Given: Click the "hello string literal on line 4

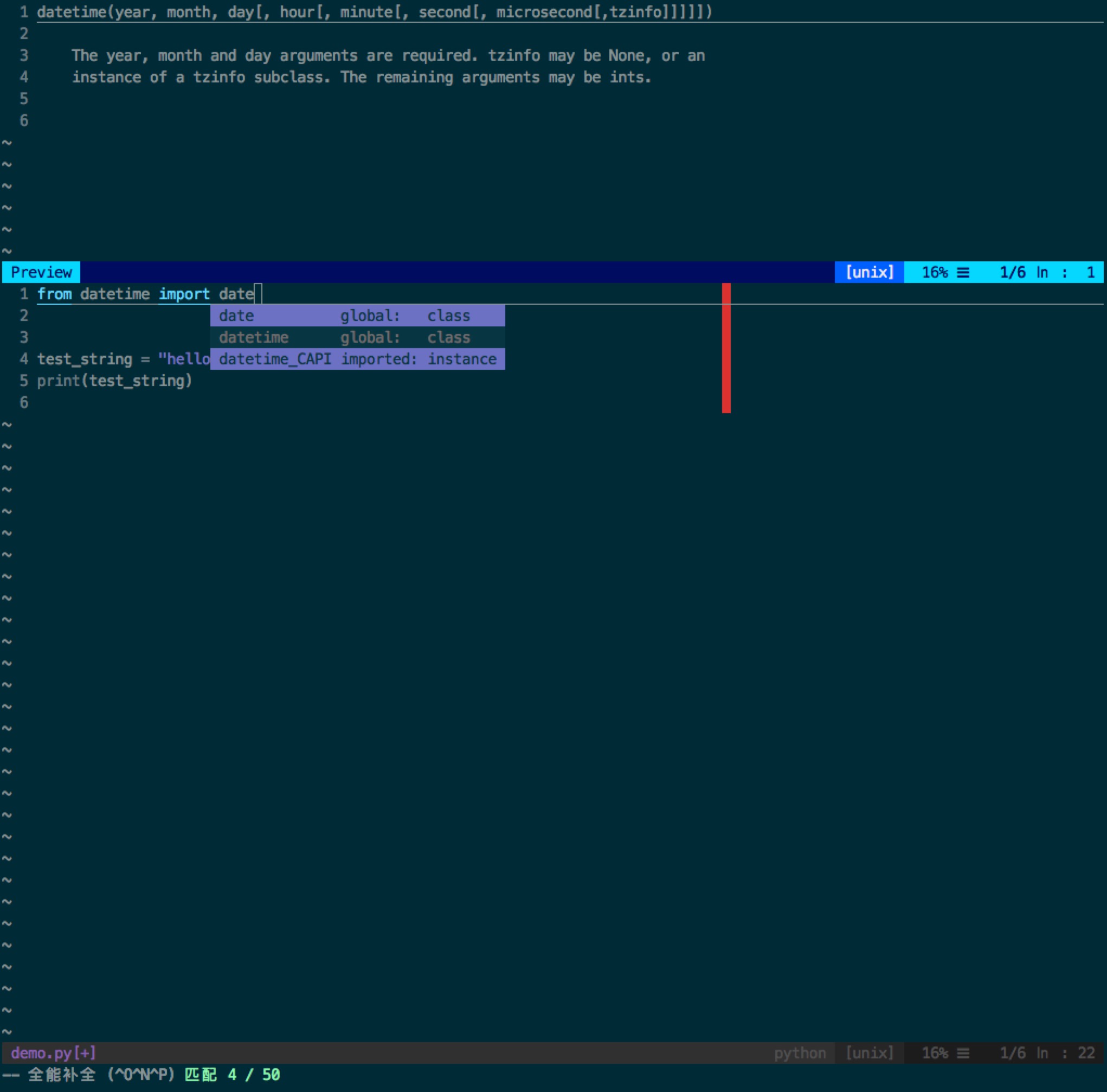Looking at the screenshot, I should click(184, 359).
